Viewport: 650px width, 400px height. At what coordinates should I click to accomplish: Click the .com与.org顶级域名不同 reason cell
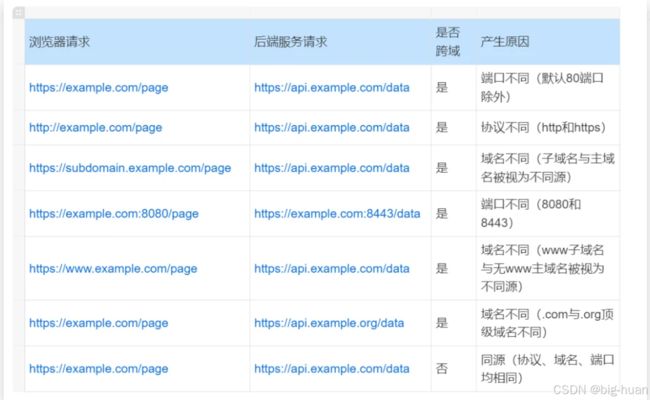pos(548,323)
